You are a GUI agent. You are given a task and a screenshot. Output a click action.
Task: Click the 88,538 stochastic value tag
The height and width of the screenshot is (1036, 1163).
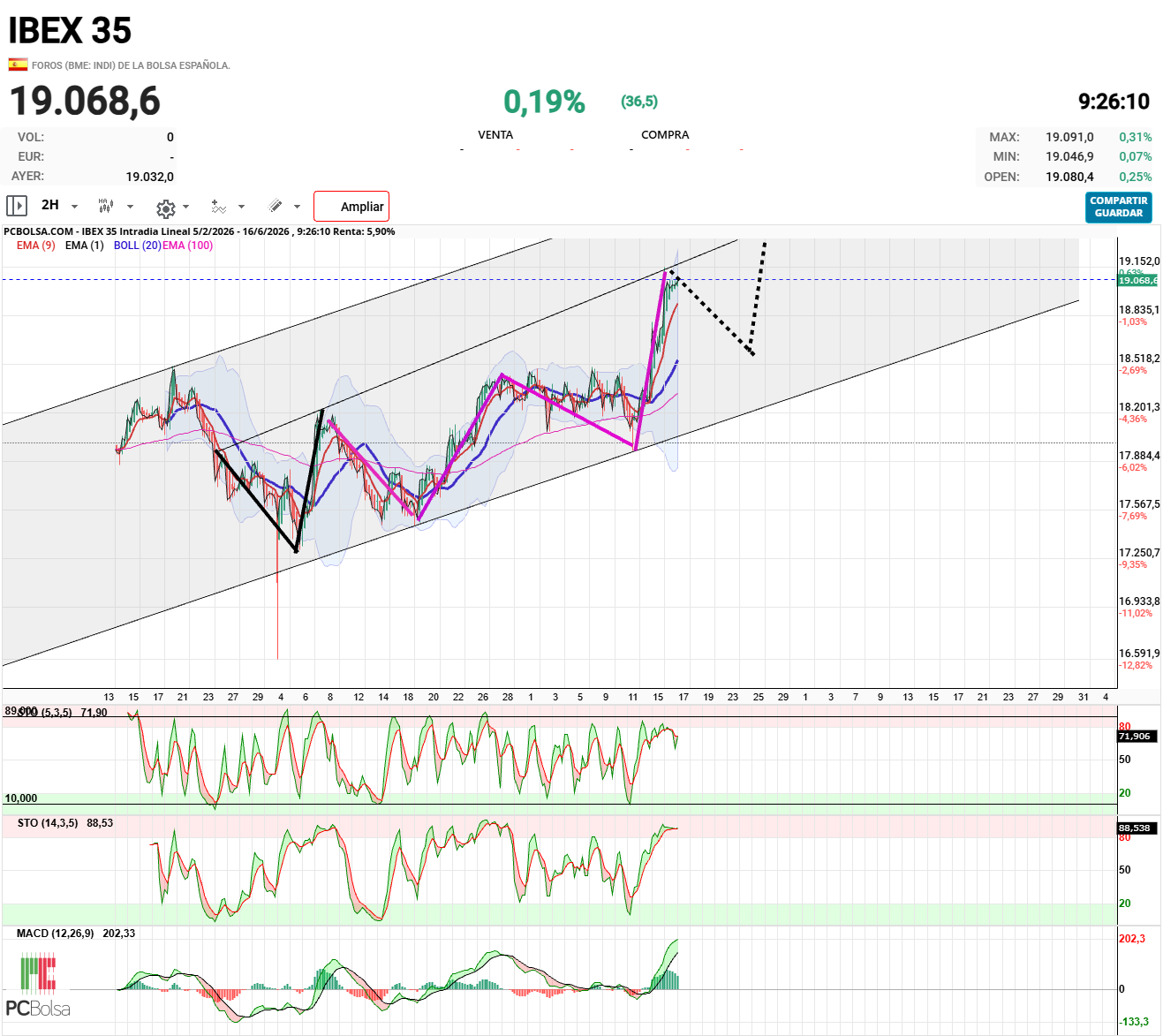point(1135,828)
